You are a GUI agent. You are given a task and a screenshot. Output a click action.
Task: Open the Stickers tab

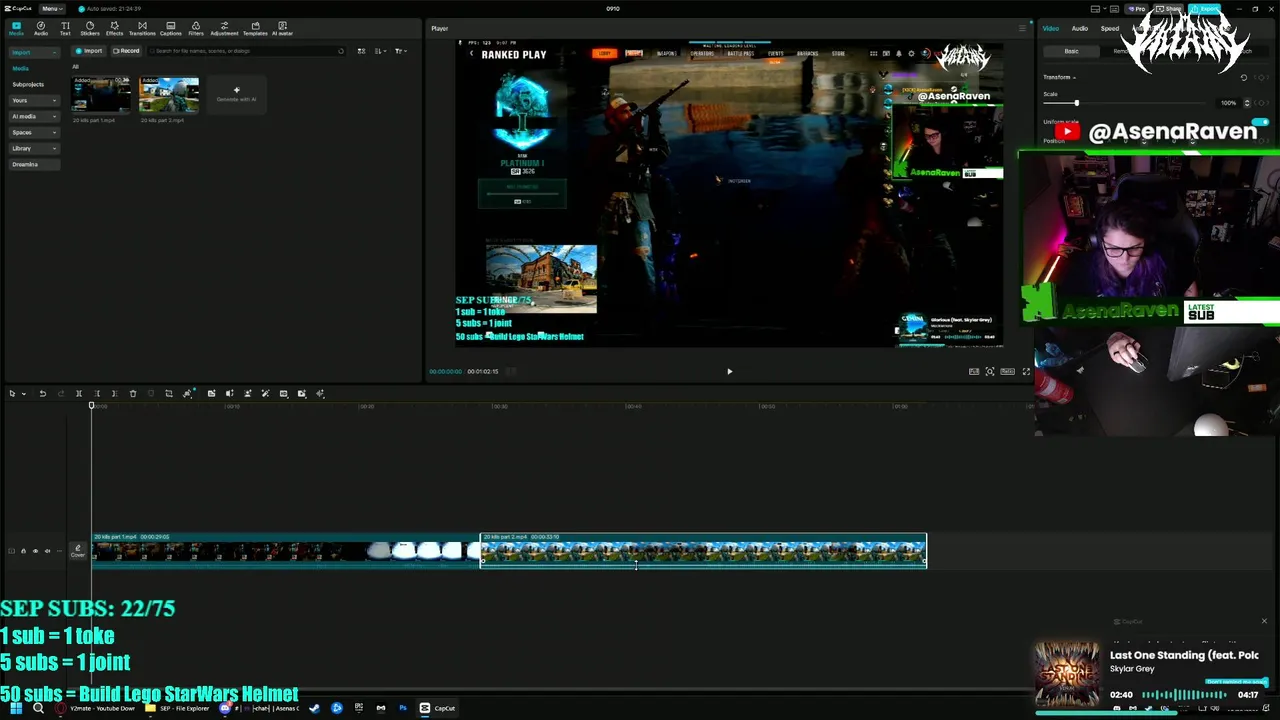tap(90, 28)
